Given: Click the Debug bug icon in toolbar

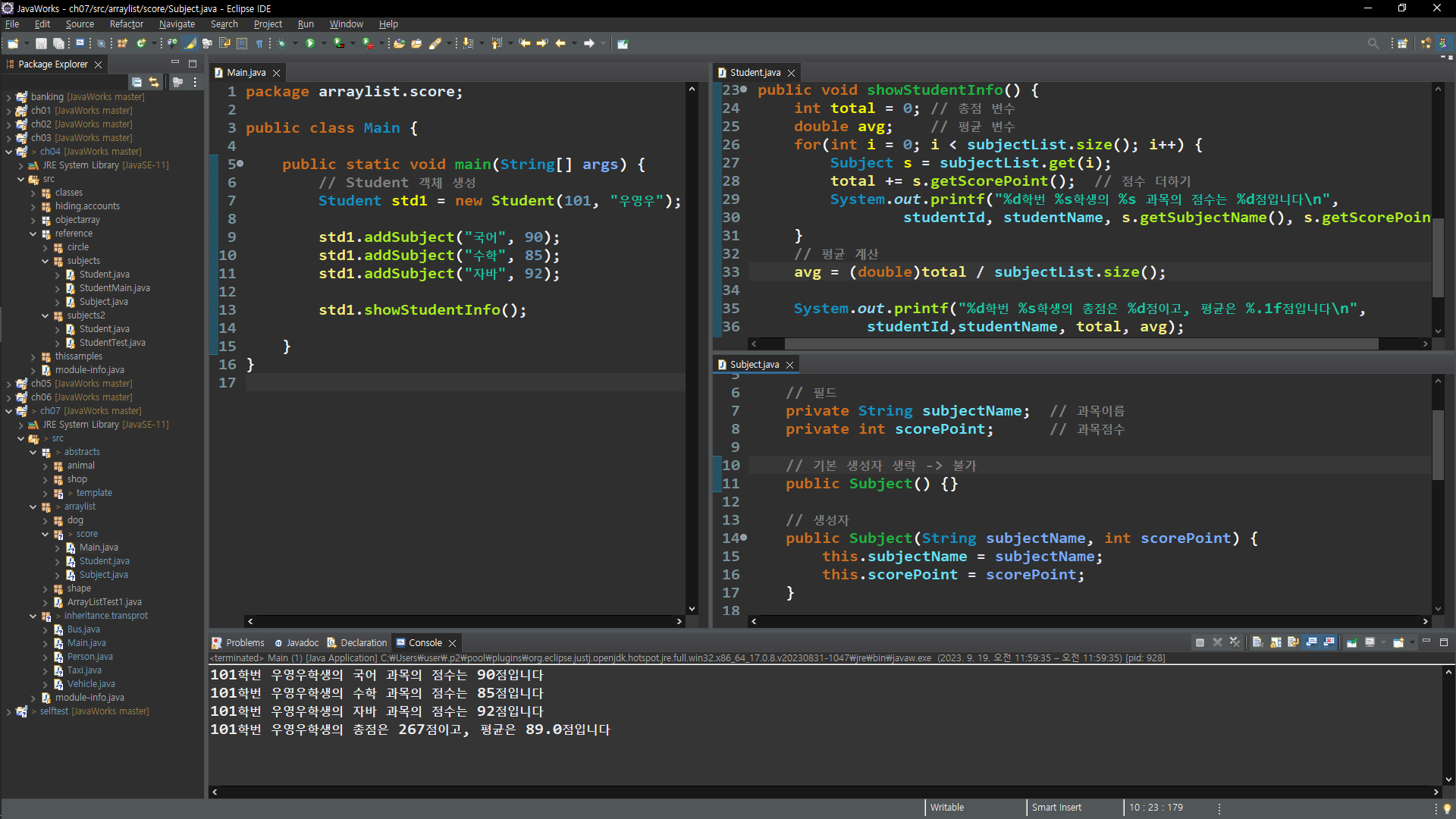Looking at the screenshot, I should pos(281,43).
